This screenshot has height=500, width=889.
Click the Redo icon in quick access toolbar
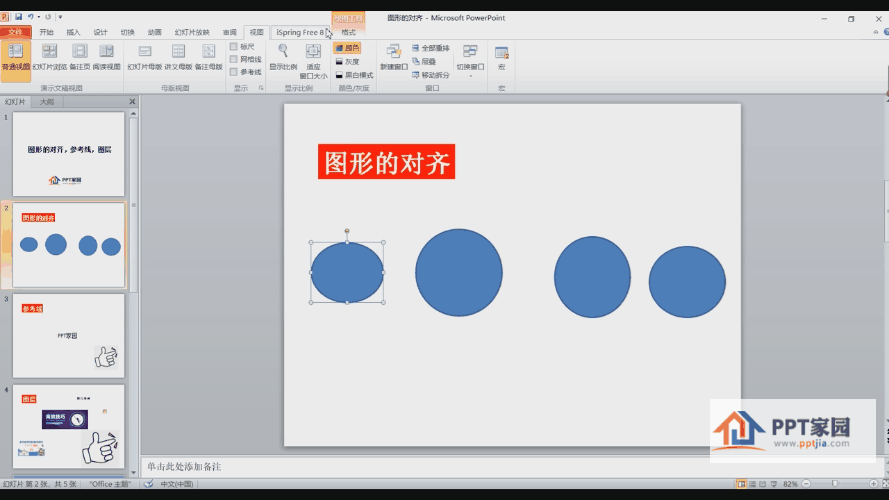[48, 17]
